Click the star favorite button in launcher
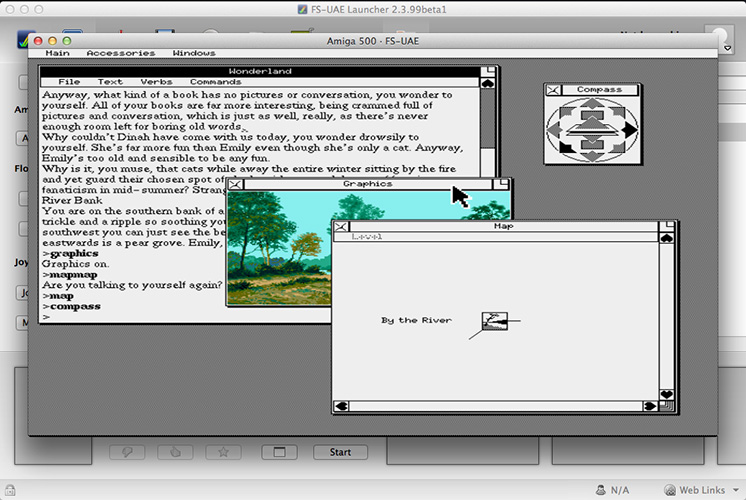The width and height of the screenshot is (746, 500). click(x=222, y=452)
